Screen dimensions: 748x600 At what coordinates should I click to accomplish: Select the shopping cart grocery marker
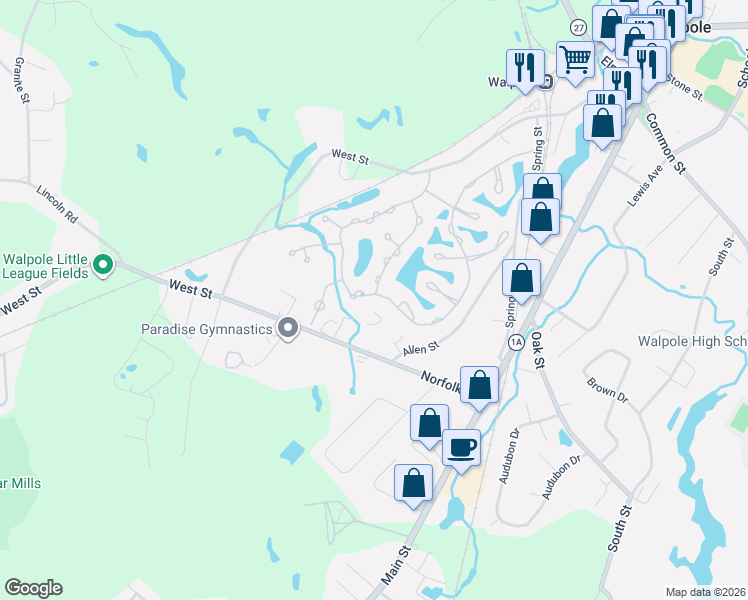tap(576, 62)
